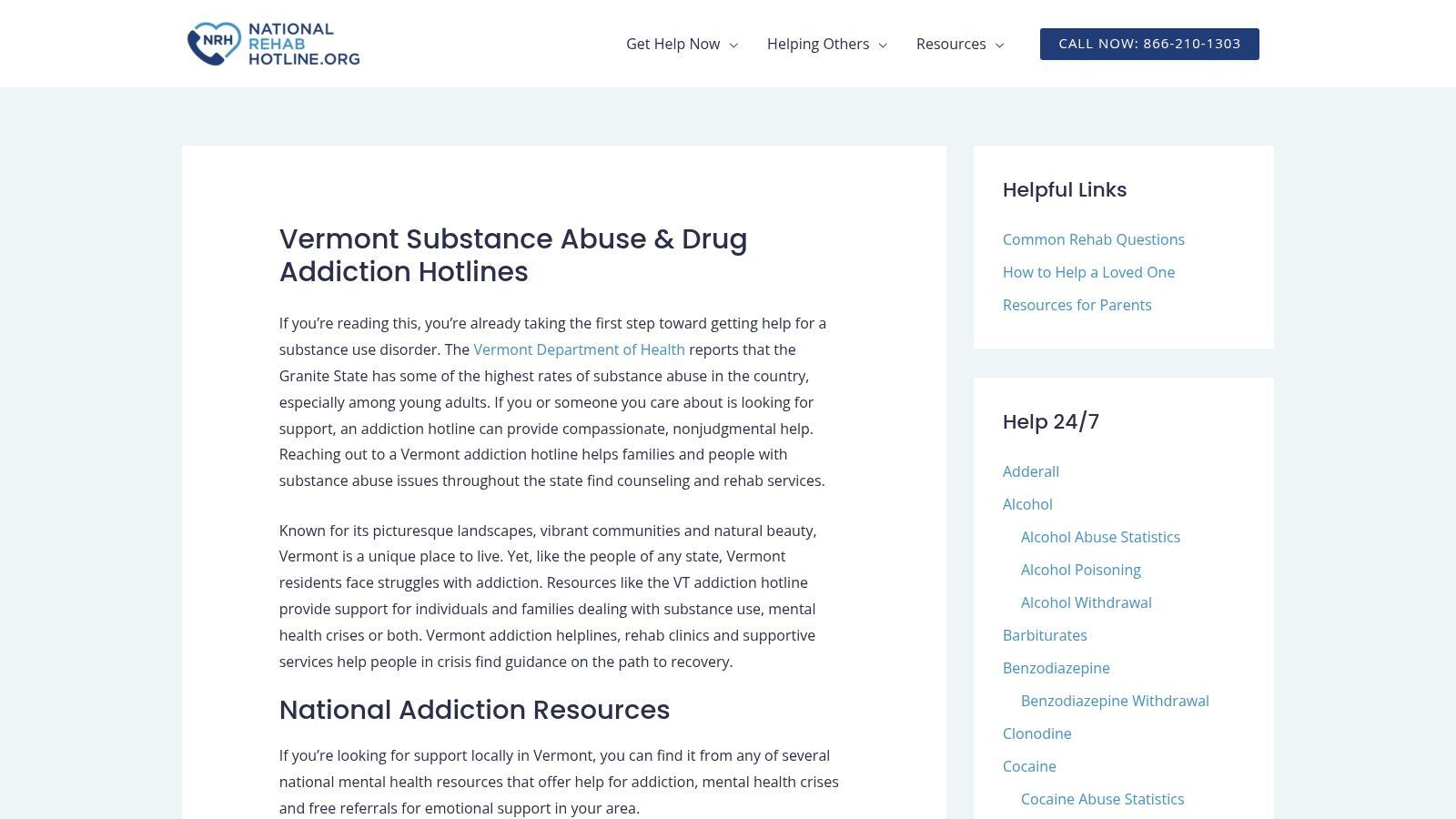Open the Benzodiazepine link

[x=1056, y=668]
